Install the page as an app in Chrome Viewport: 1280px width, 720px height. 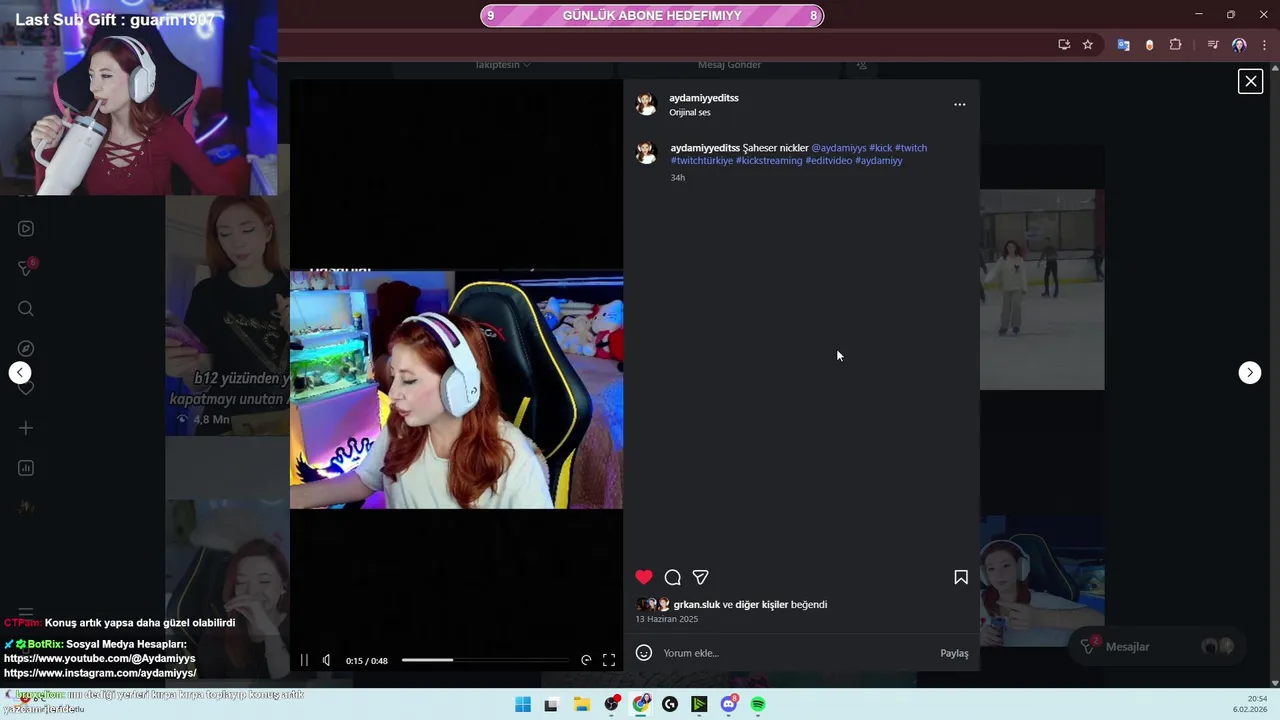[x=1064, y=45]
